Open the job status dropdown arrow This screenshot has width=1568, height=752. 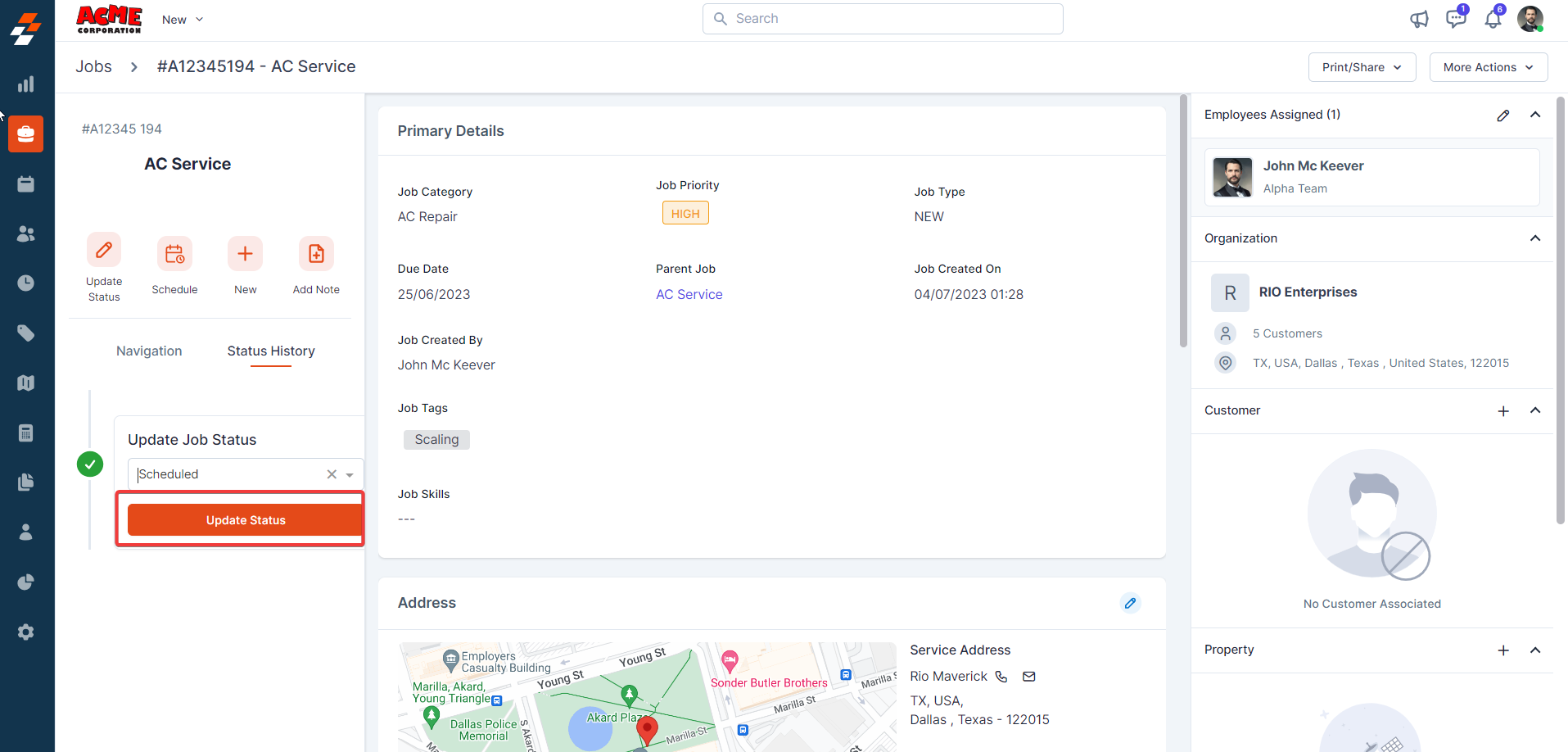tap(350, 475)
